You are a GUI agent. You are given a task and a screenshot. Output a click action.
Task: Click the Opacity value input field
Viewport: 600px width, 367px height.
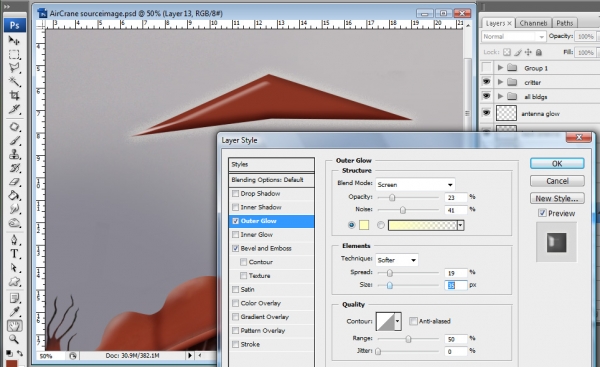click(x=456, y=197)
